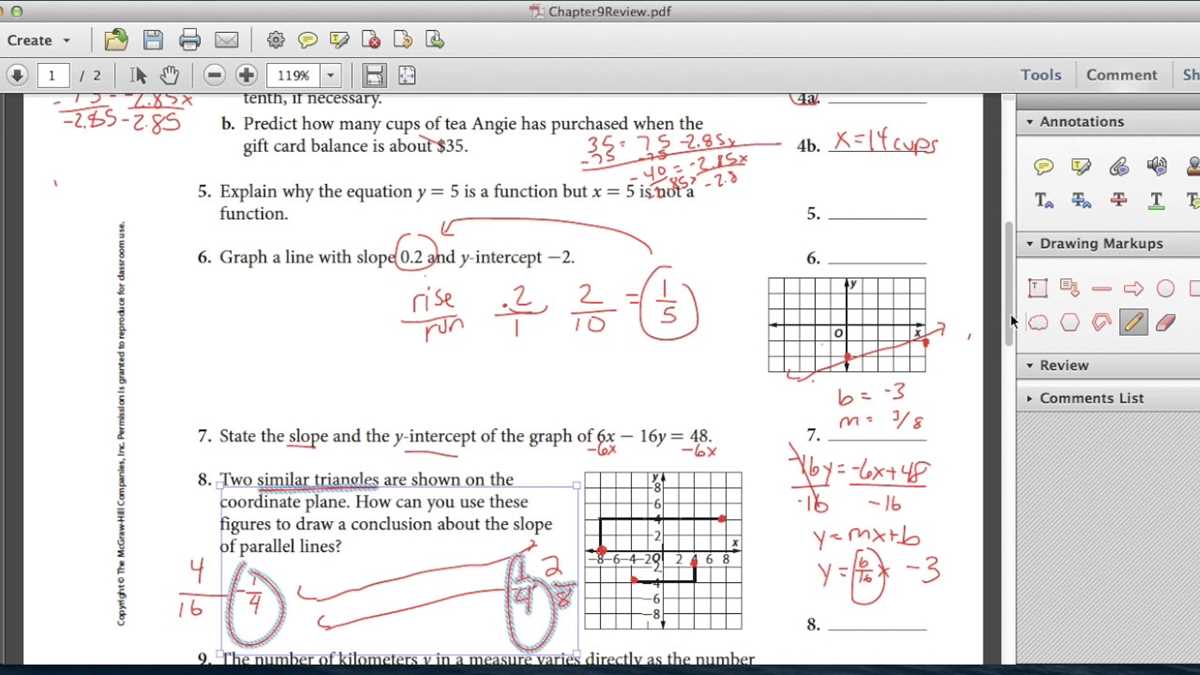This screenshot has width=1200, height=675.
Task: Click the extract page icon with green arrow
Action: click(435, 40)
